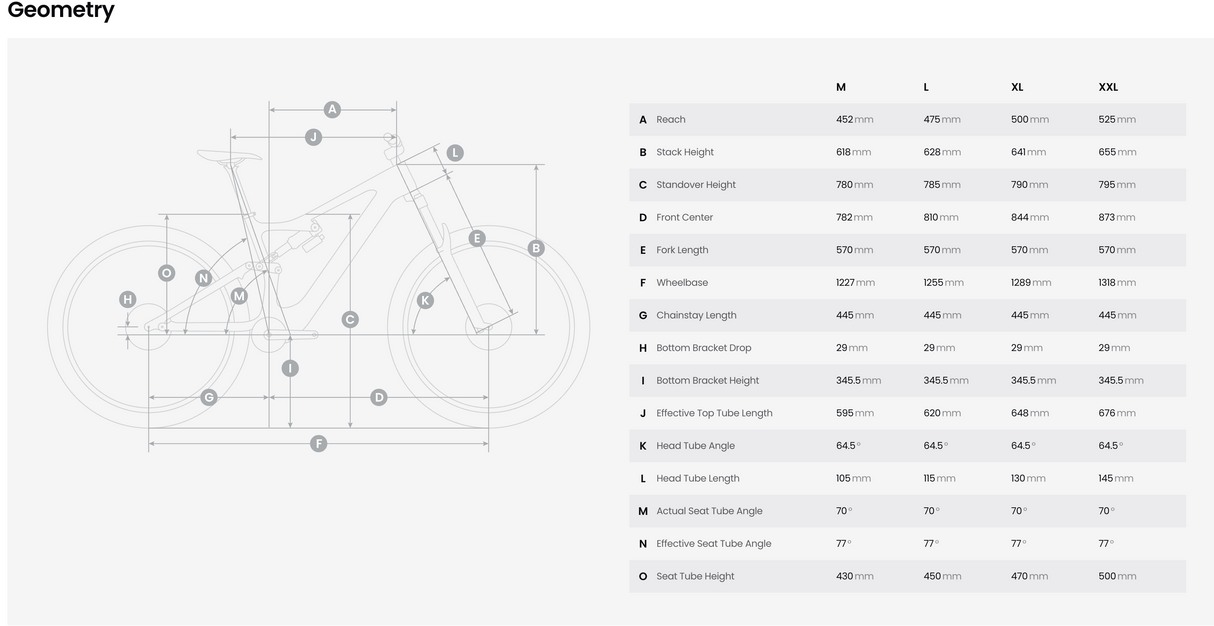Click the C standover height marker
The image size is (1214, 626).
(x=350, y=319)
